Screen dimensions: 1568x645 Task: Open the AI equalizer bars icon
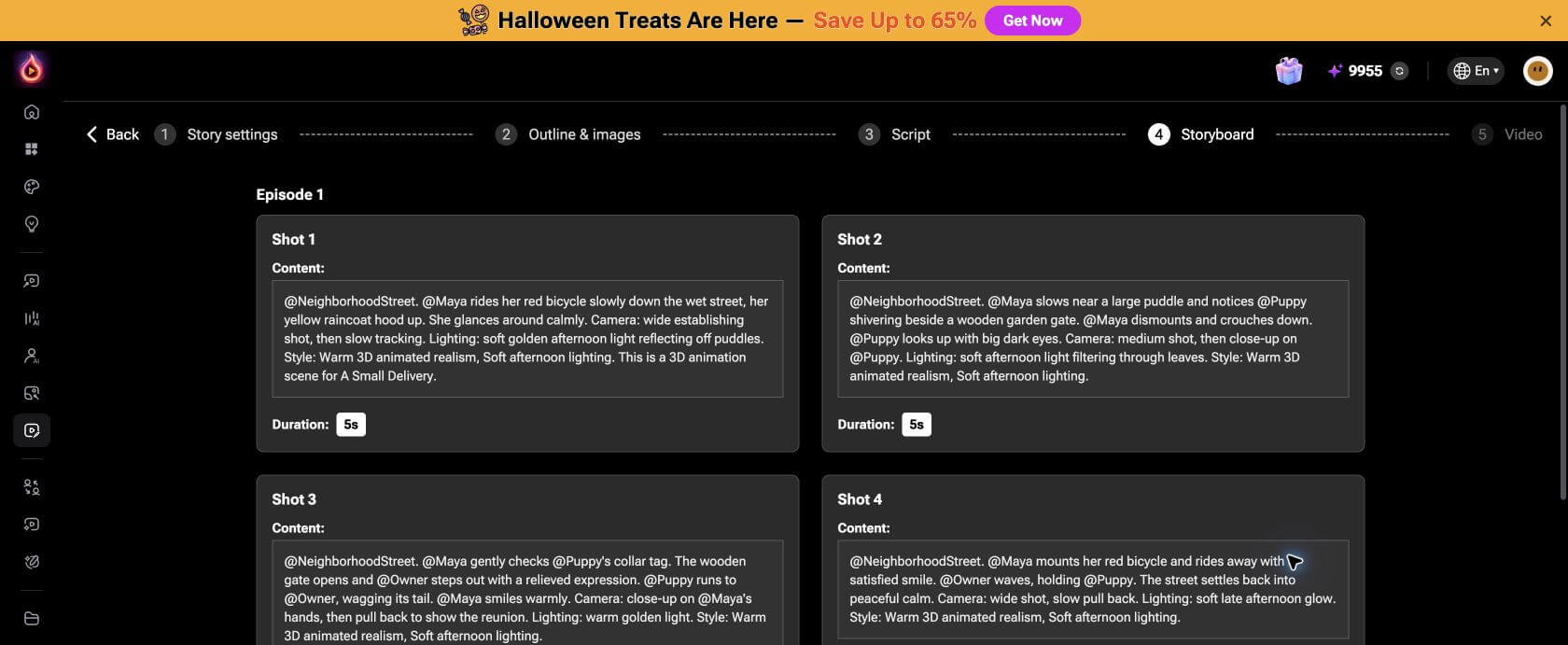(x=32, y=318)
